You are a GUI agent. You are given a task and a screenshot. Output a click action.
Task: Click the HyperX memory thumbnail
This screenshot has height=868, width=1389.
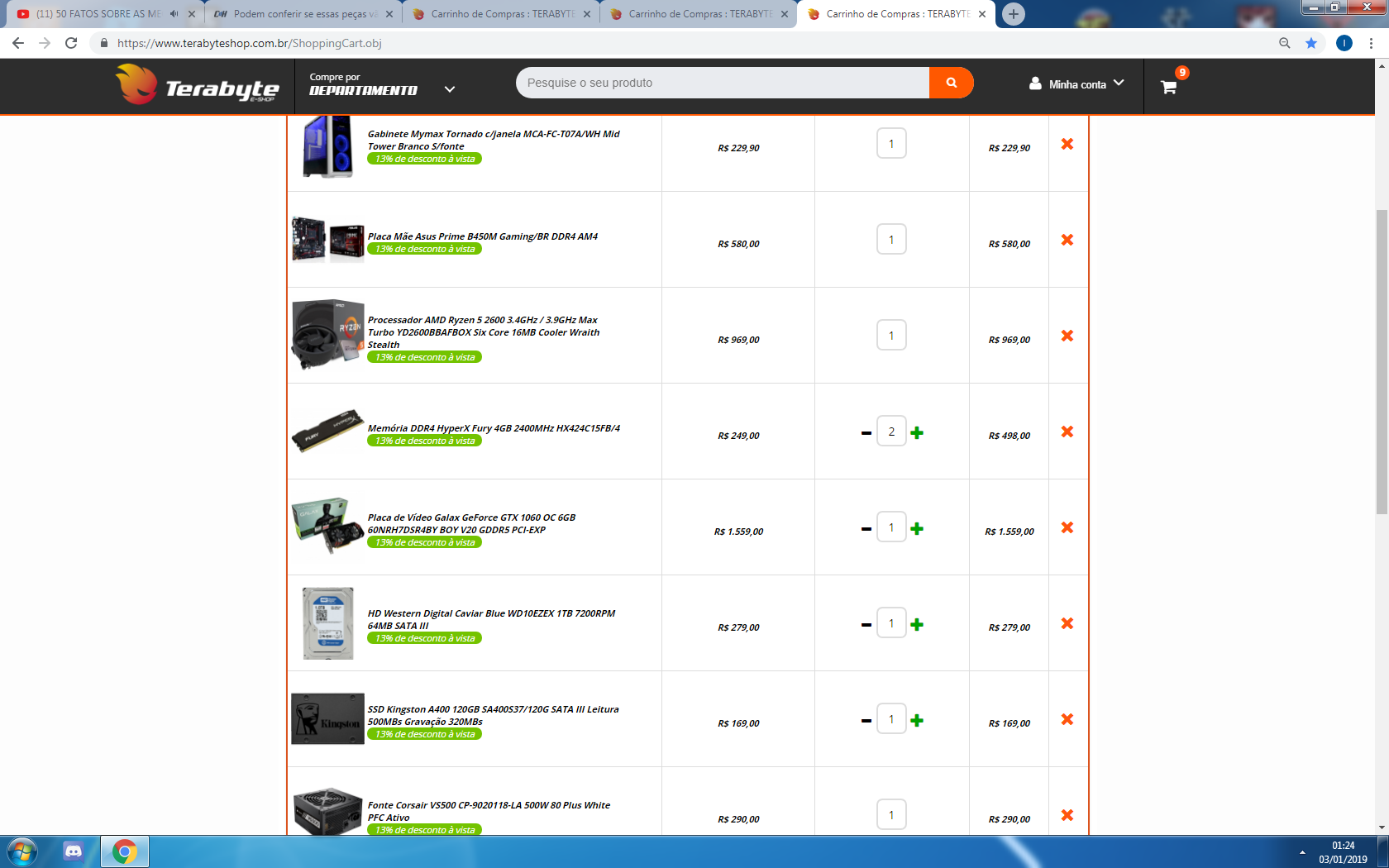click(327, 431)
